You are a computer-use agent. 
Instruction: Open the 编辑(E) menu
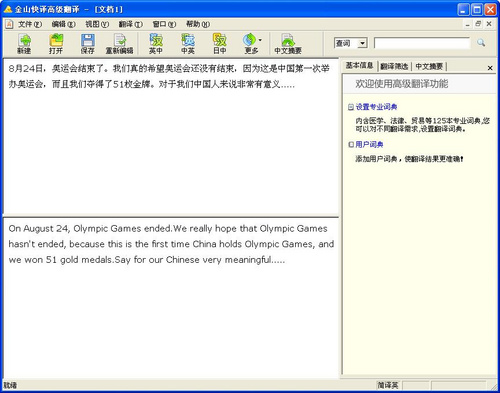tap(63, 24)
